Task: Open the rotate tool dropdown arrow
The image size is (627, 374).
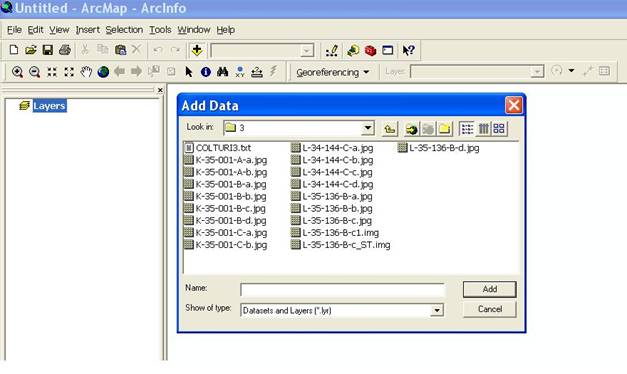Action: [x=571, y=71]
